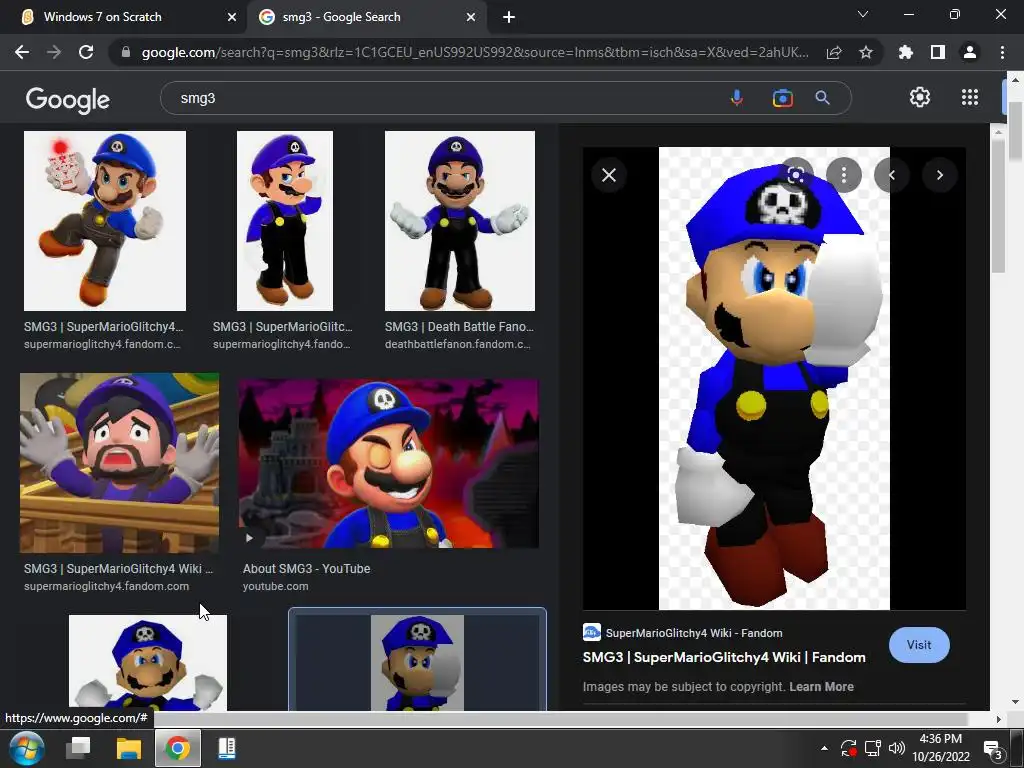Open the Windows Start button
The height and width of the screenshot is (768, 1024).
coord(27,748)
